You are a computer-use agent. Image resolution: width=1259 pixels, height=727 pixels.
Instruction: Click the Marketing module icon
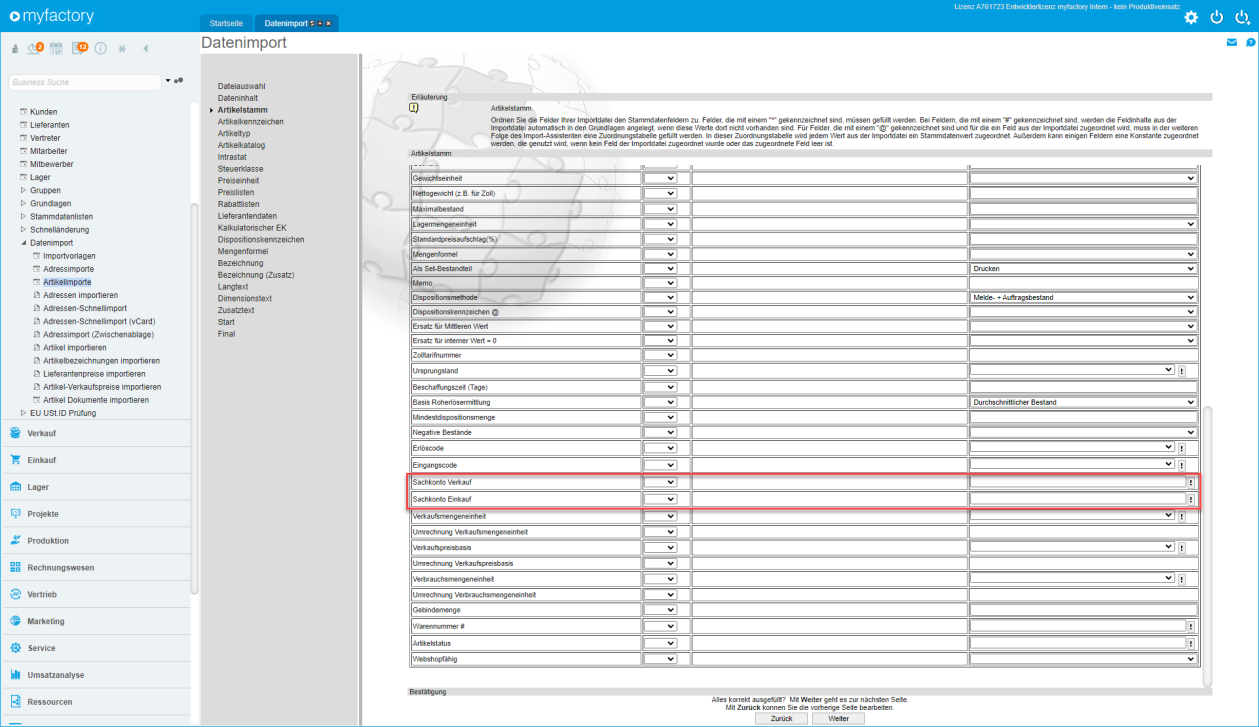pyautogui.click(x=15, y=621)
